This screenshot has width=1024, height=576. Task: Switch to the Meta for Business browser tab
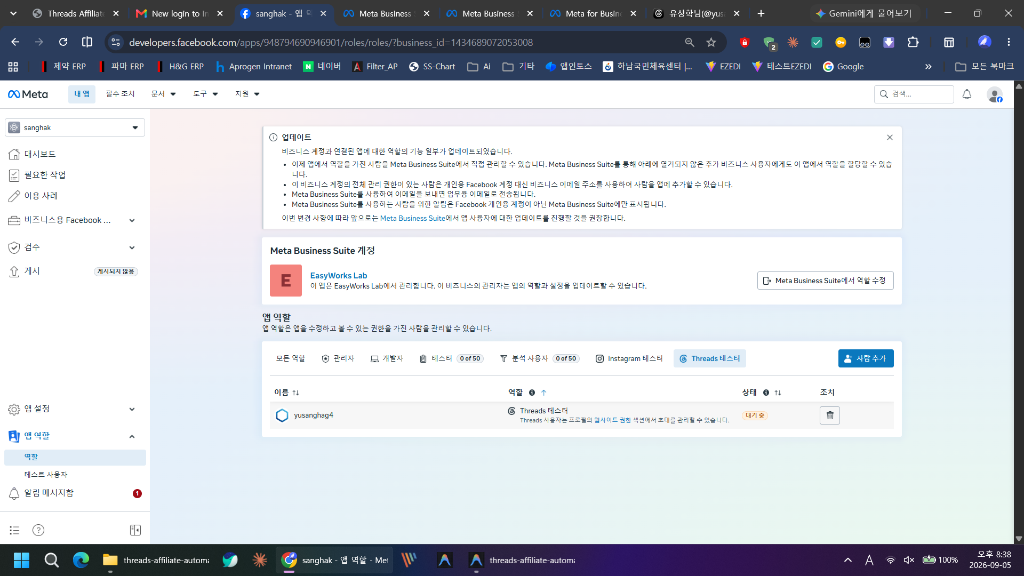(x=592, y=14)
